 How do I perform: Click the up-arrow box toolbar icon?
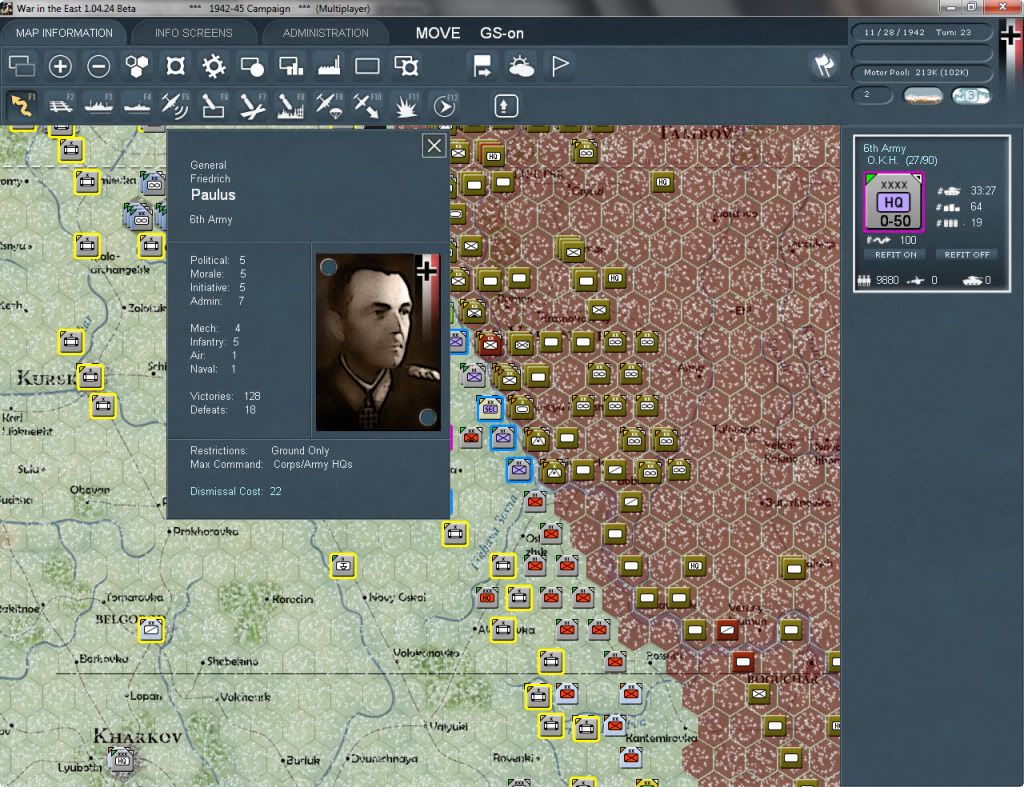tap(505, 106)
